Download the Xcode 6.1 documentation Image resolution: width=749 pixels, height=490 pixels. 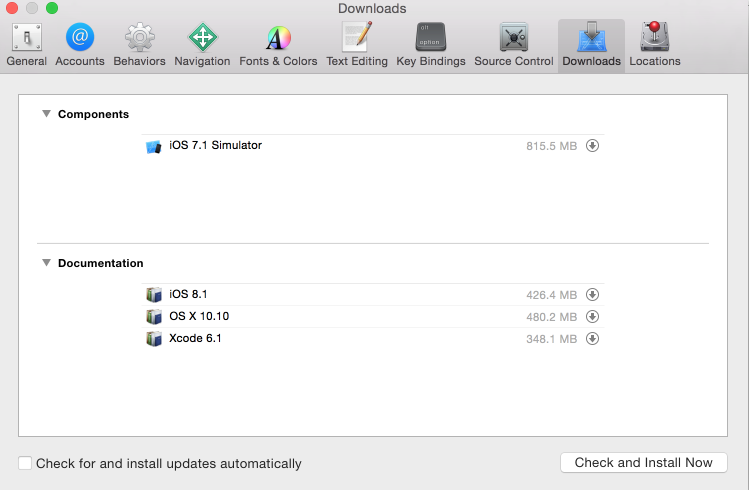[x=592, y=339]
